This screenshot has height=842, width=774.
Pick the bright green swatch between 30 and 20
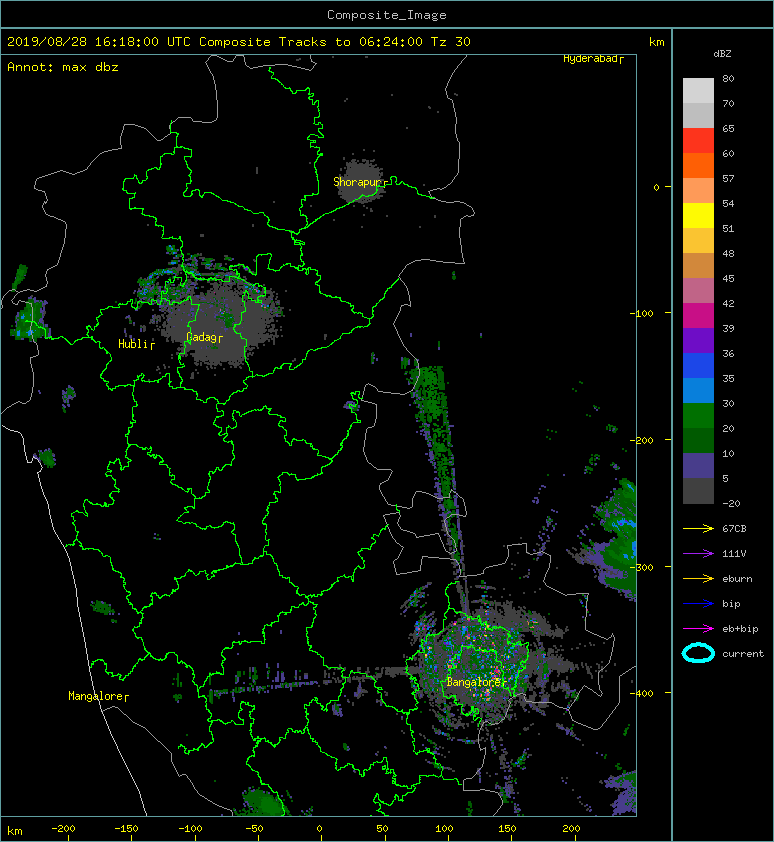(x=698, y=415)
